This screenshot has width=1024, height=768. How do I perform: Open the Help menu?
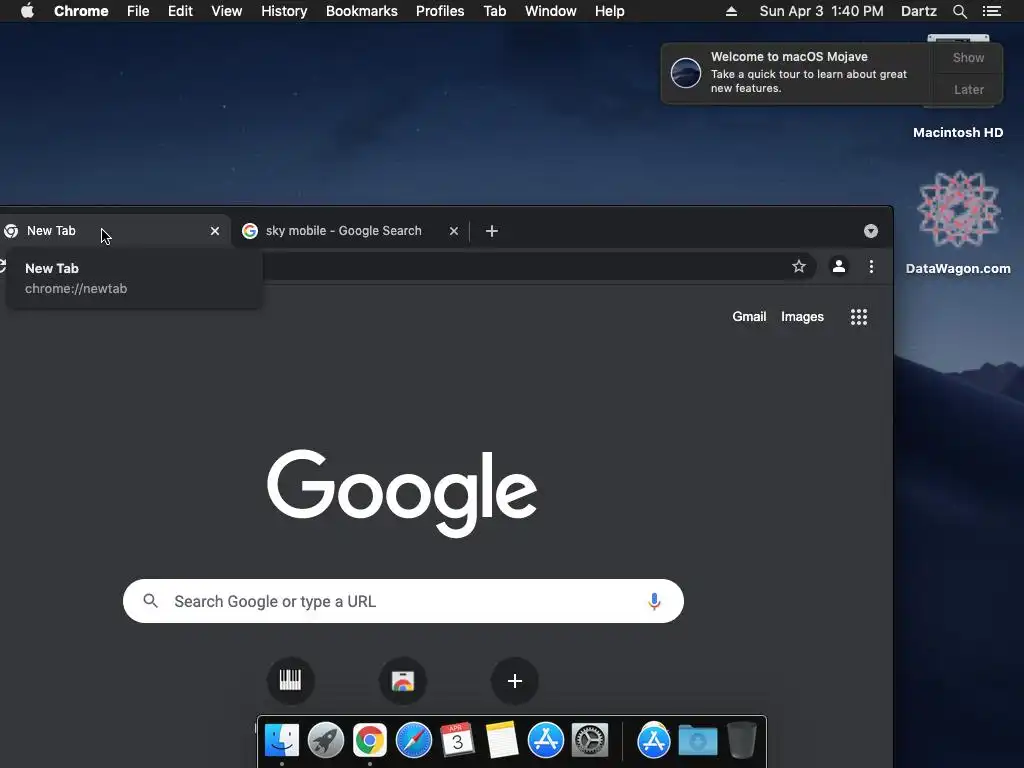coord(609,11)
